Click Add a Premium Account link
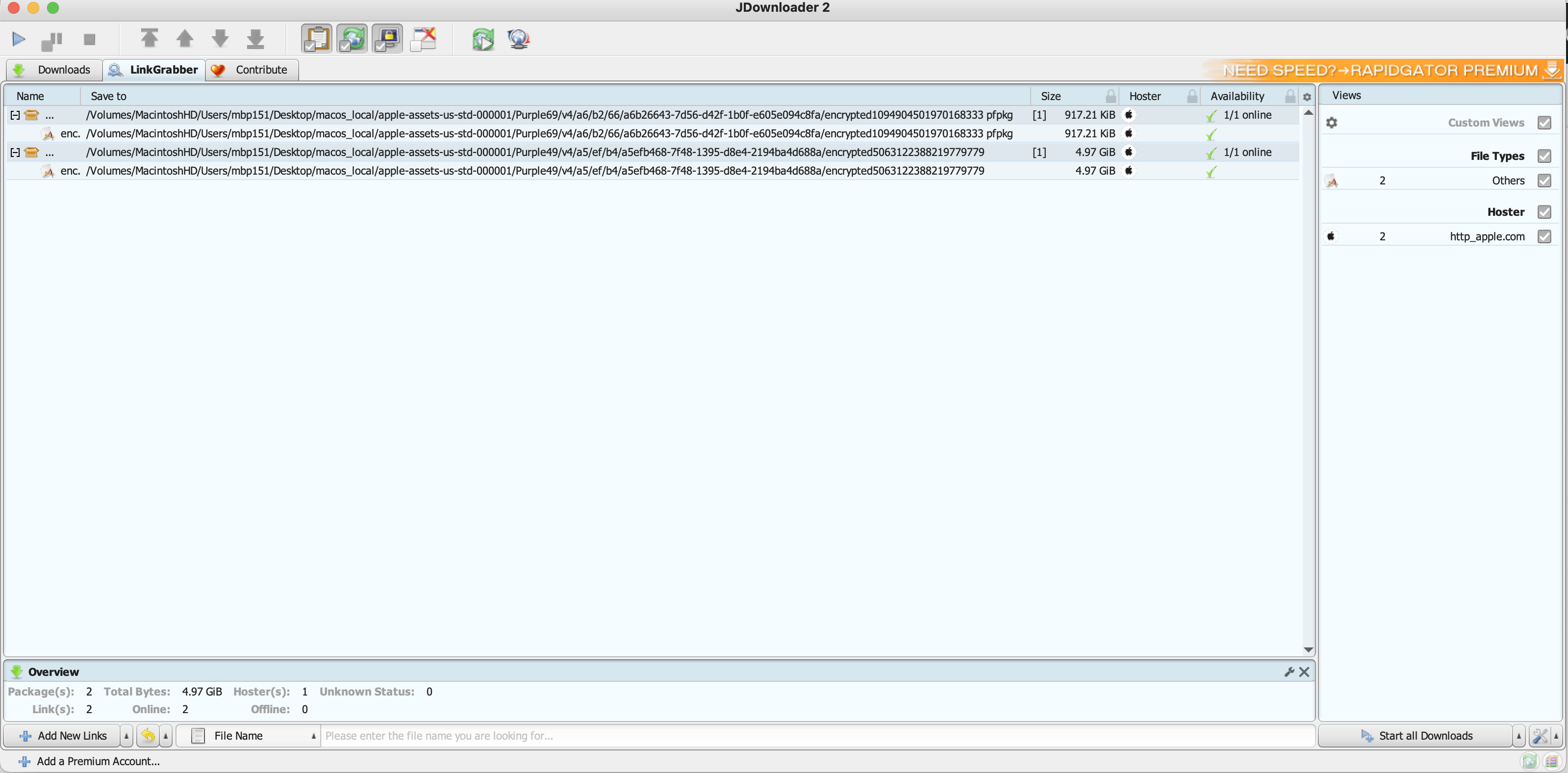This screenshot has width=1568, height=773. (89, 761)
